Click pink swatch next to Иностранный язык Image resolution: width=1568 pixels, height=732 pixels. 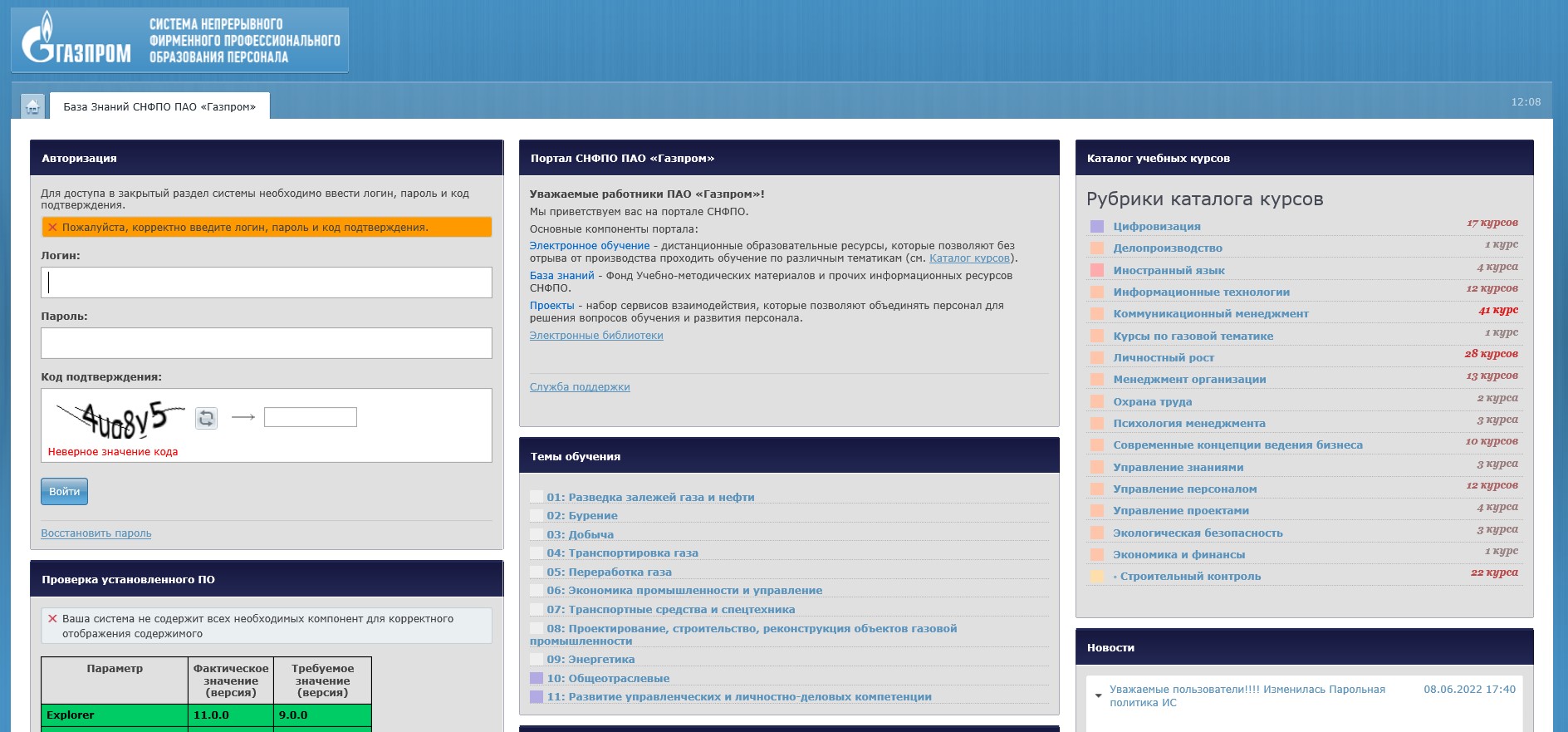click(x=1097, y=270)
